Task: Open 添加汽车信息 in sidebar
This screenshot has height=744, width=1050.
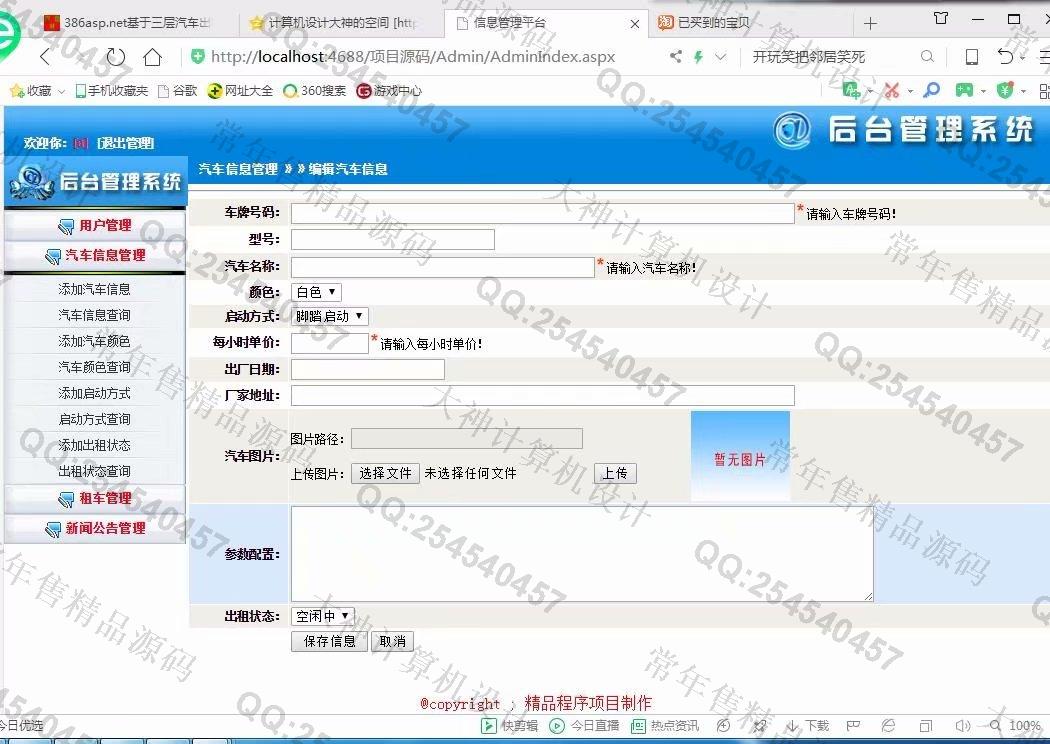Action: [94, 289]
